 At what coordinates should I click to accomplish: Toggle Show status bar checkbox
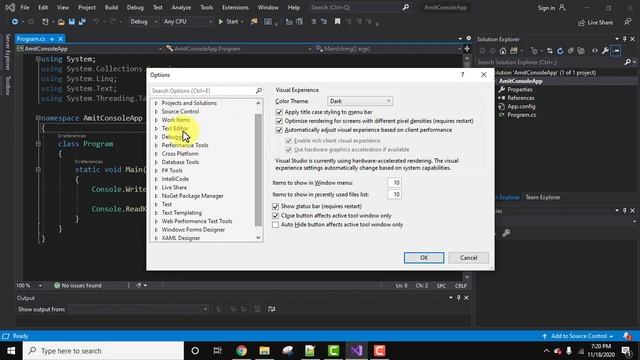coord(276,206)
